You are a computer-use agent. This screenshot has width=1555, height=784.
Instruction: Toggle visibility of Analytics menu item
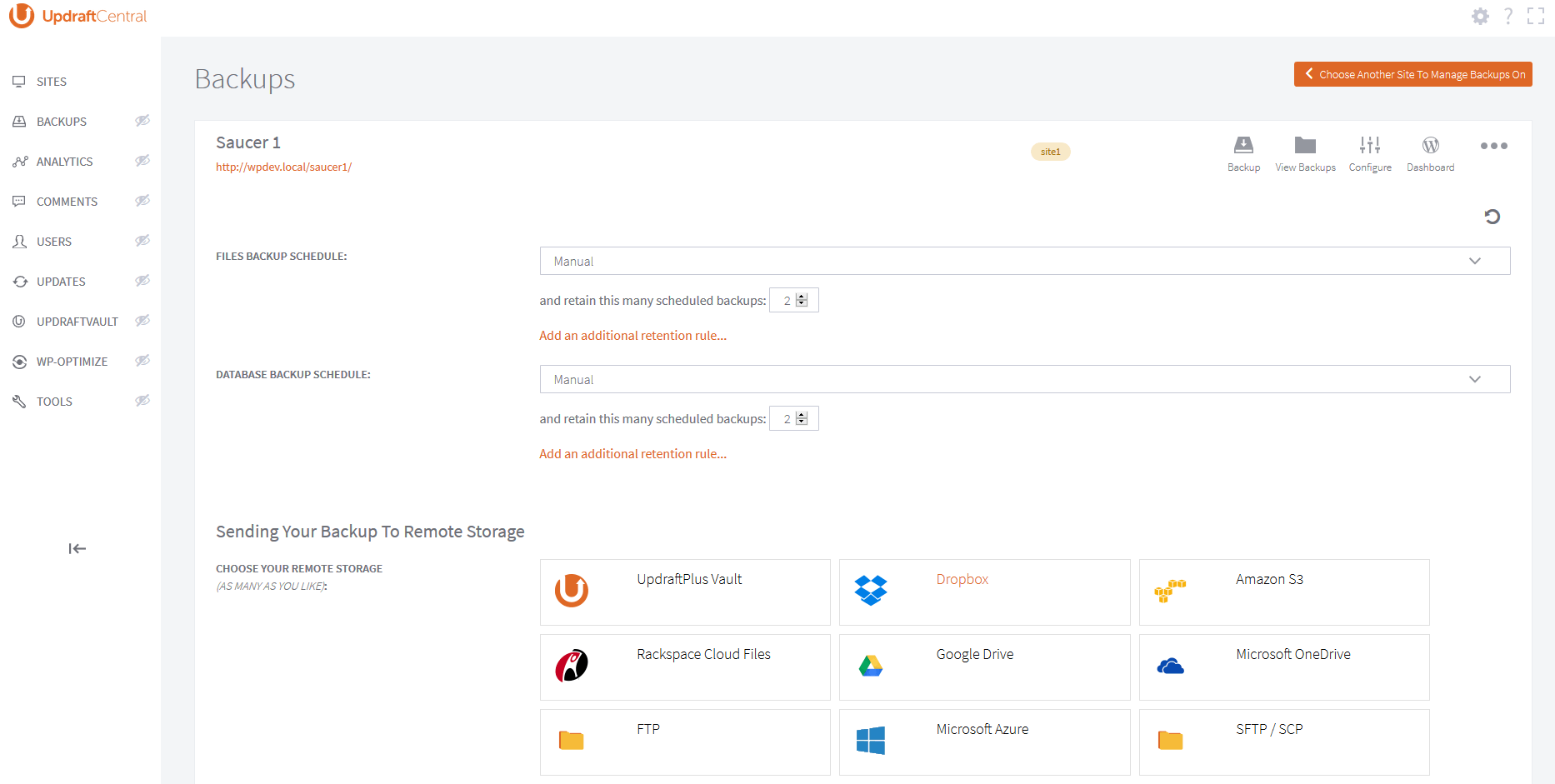pyautogui.click(x=142, y=161)
